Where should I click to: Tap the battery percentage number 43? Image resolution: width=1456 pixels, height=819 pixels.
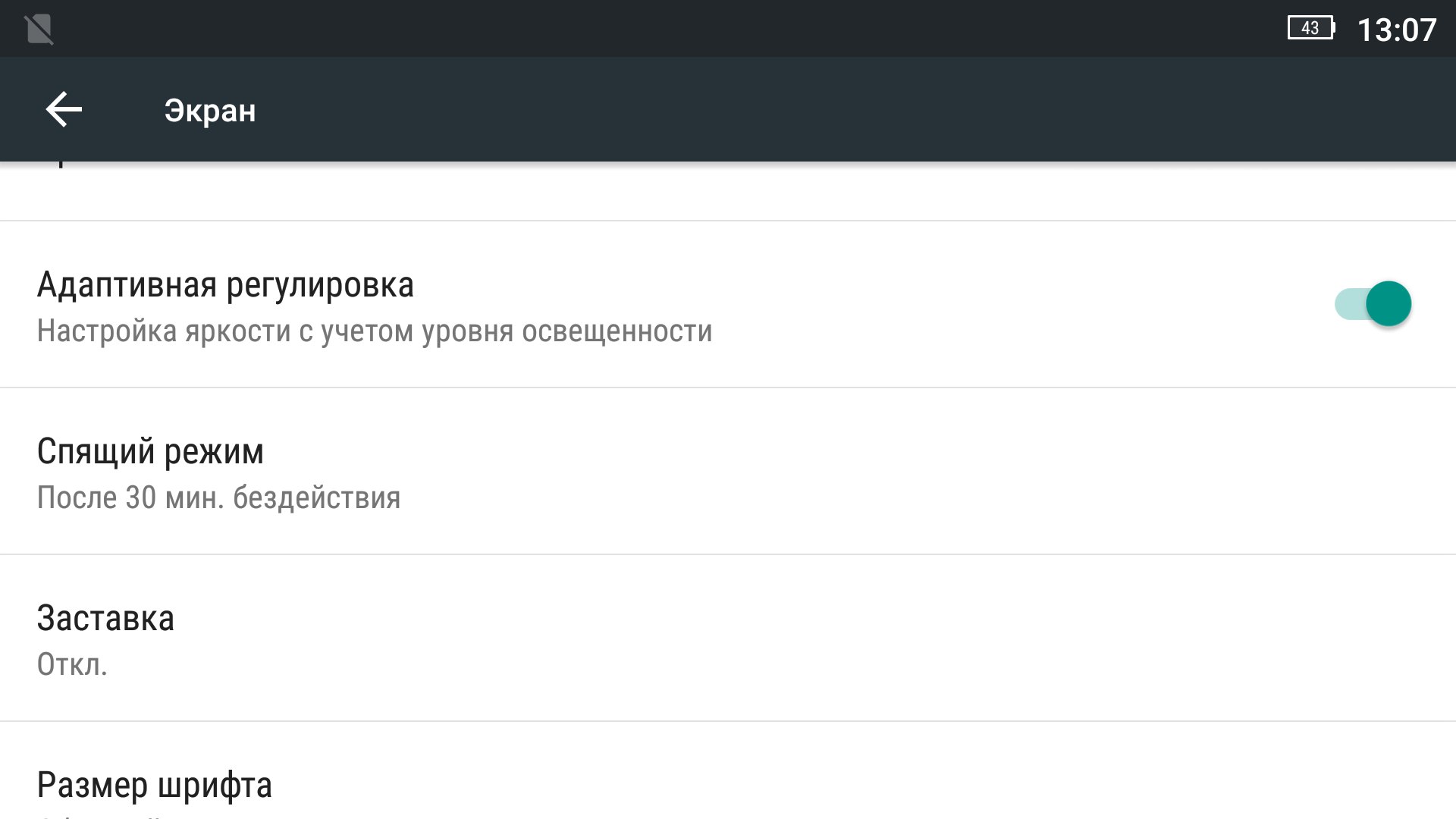point(1310,29)
